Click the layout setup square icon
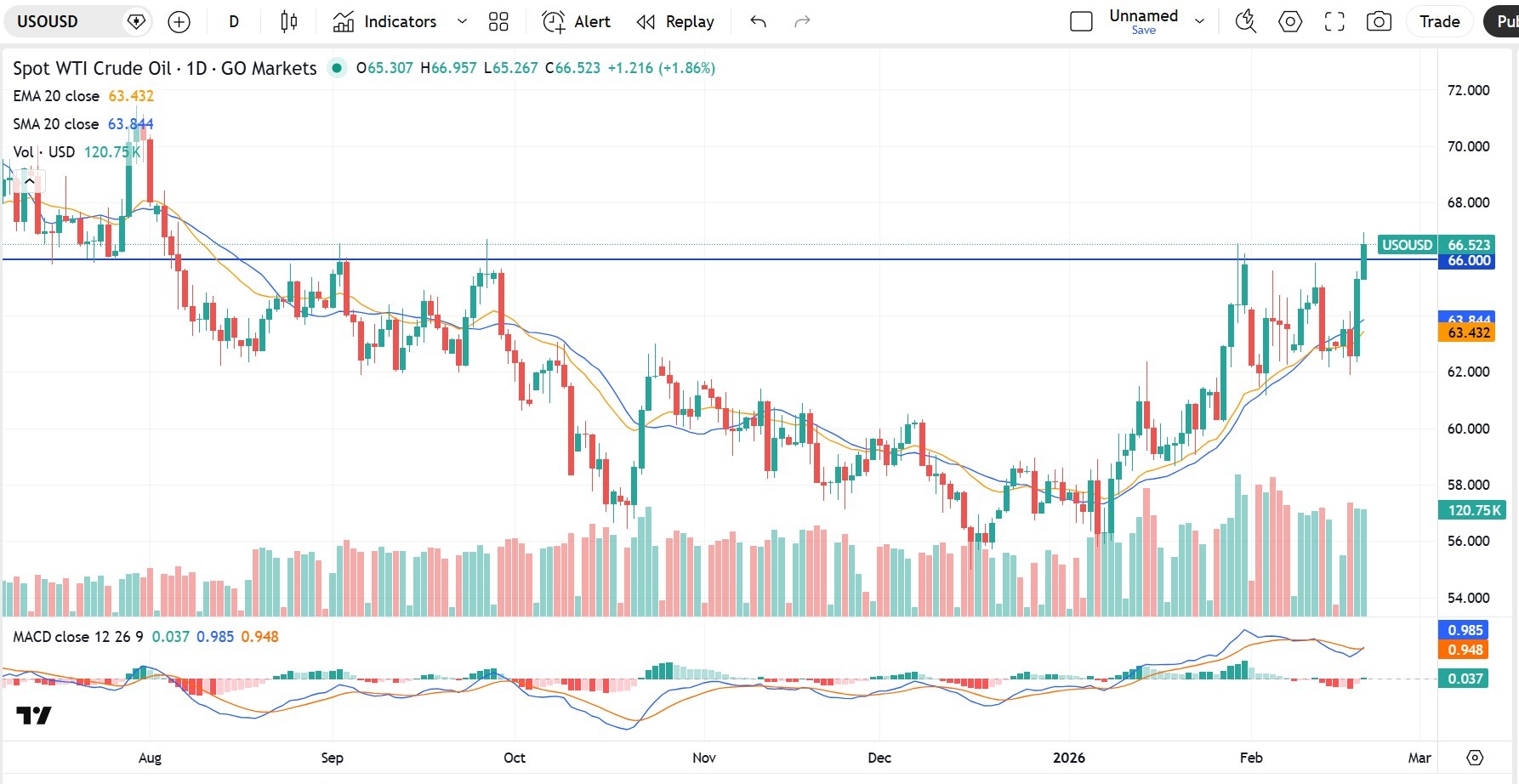Image resolution: width=1519 pixels, height=784 pixels. [1081, 22]
